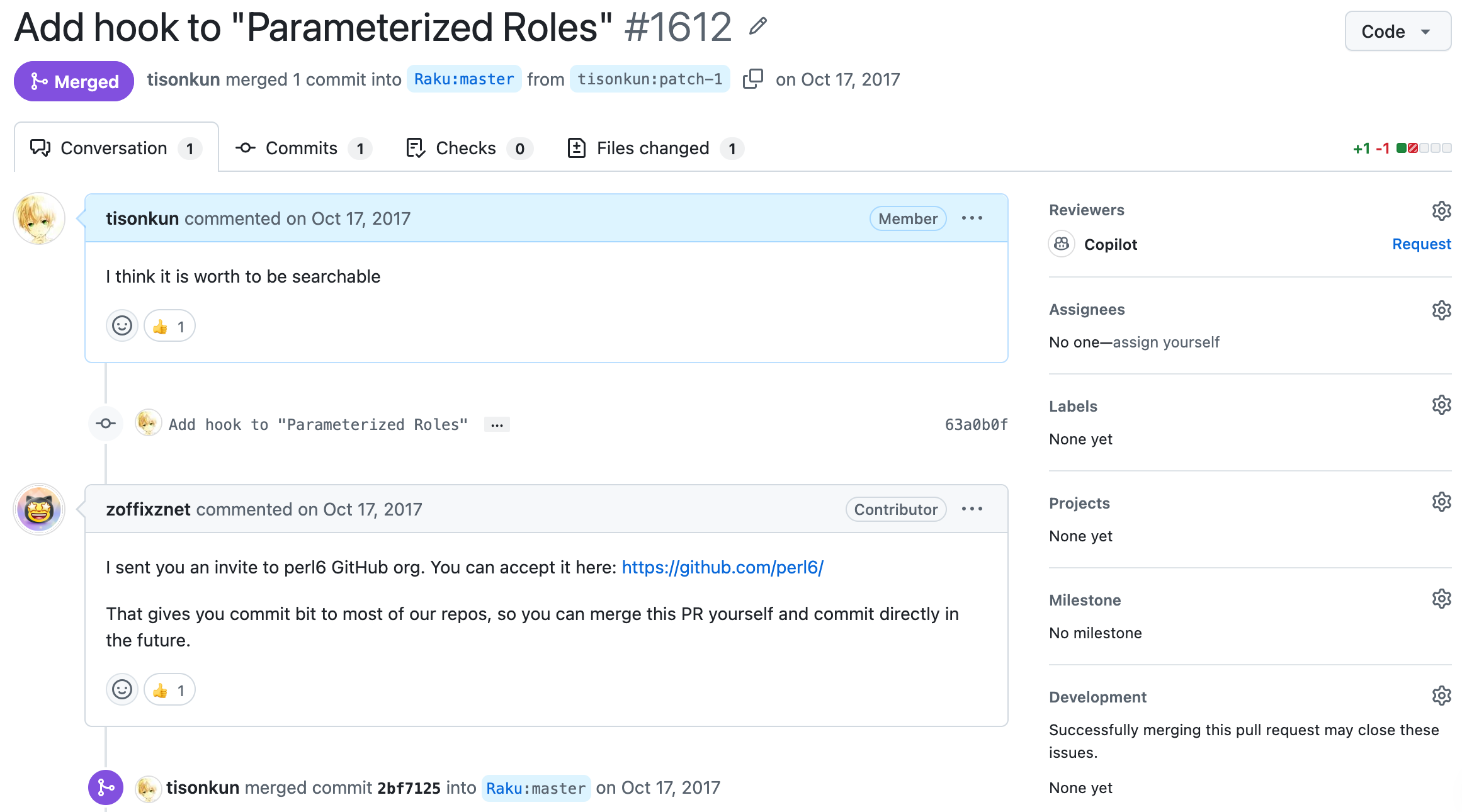This screenshot has width=1462, height=812.
Task: Request a review from Copilot
Action: 1422,244
